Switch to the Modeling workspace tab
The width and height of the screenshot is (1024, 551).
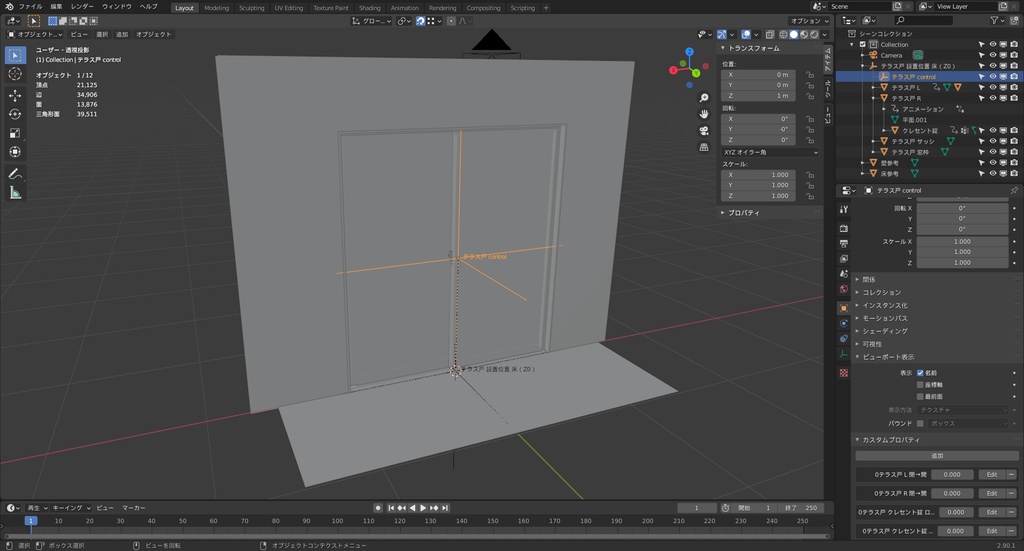[216, 7]
